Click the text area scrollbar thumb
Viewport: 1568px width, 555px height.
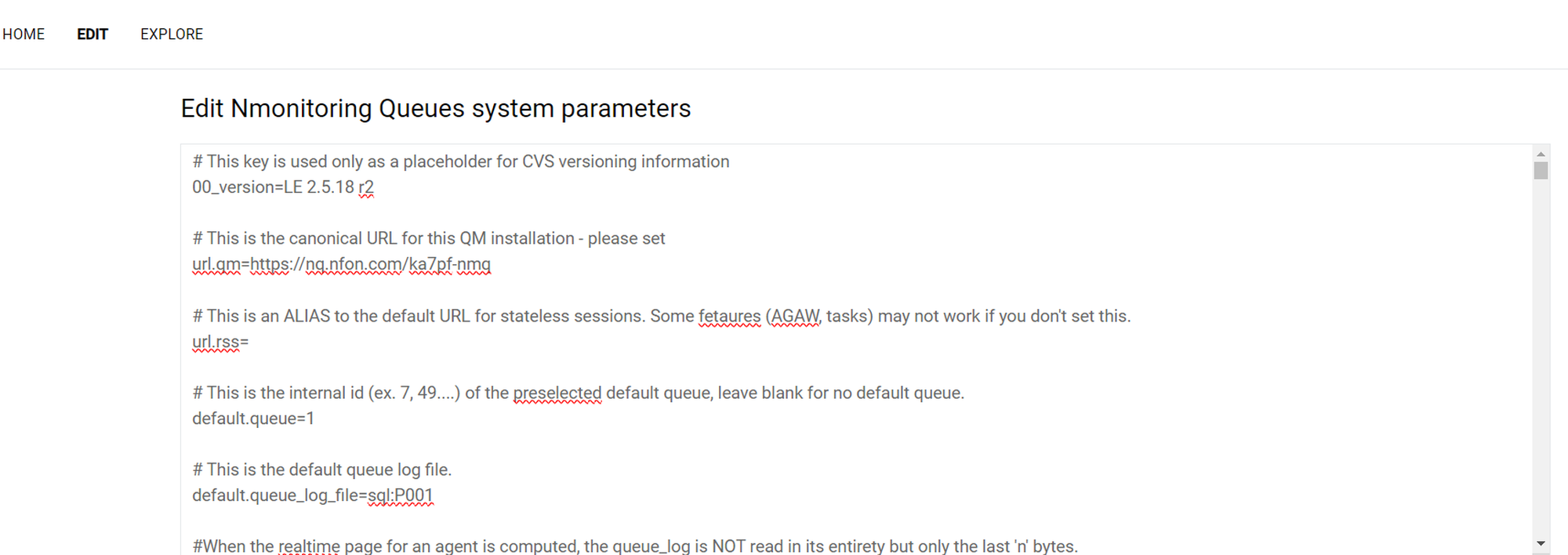click(x=1541, y=170)
